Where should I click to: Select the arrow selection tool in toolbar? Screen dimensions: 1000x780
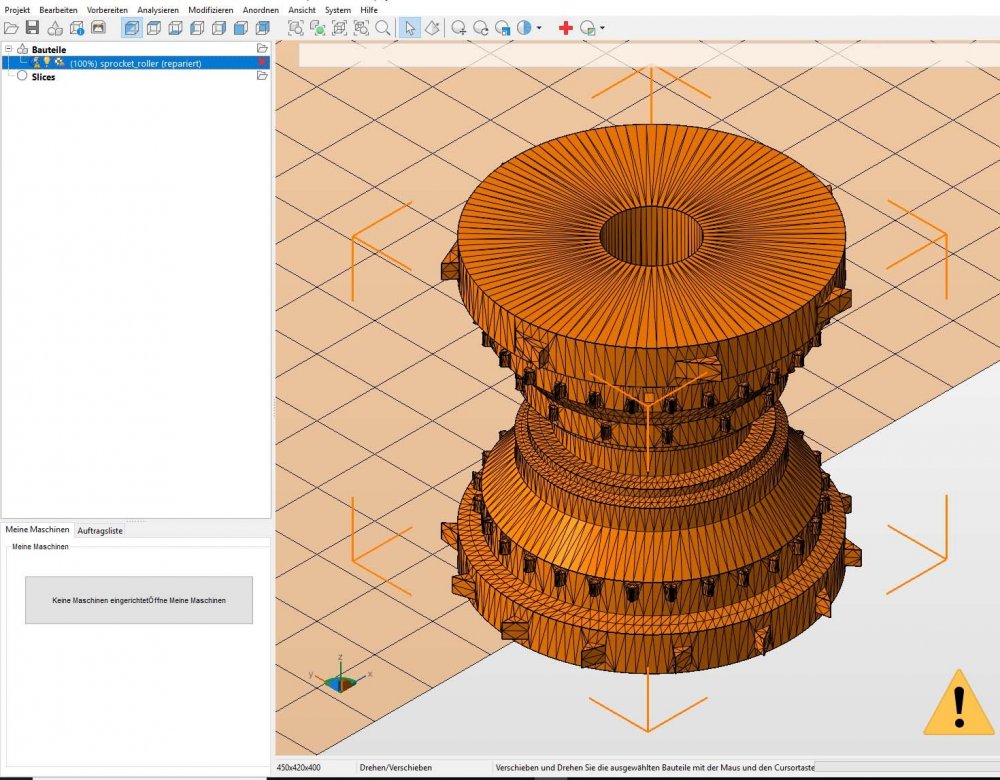pyautogui.click(x=411, y=29)
